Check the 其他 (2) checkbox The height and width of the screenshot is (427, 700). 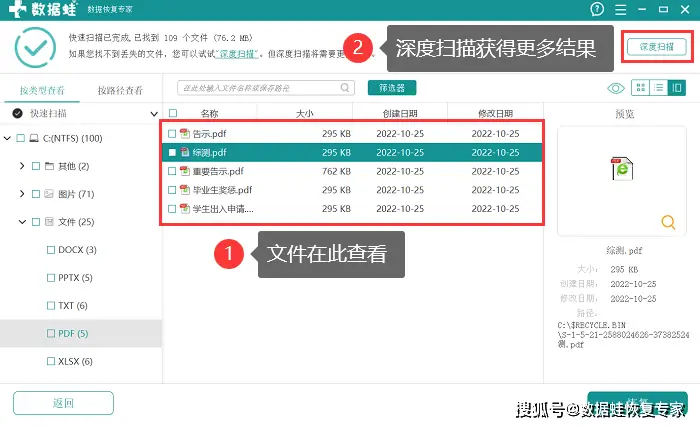tap(36, 166)
